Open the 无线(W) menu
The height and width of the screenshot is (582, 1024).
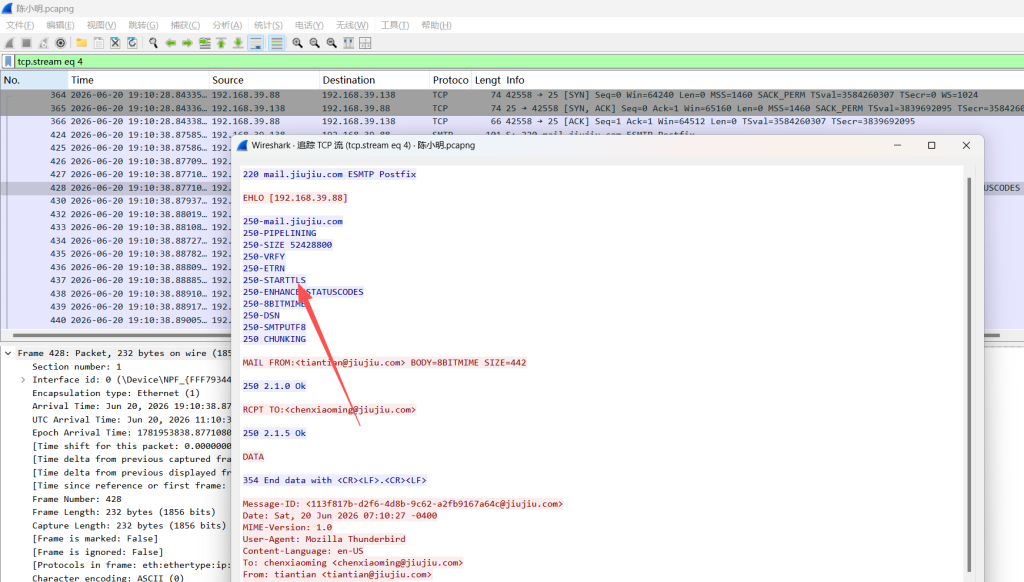351,25
